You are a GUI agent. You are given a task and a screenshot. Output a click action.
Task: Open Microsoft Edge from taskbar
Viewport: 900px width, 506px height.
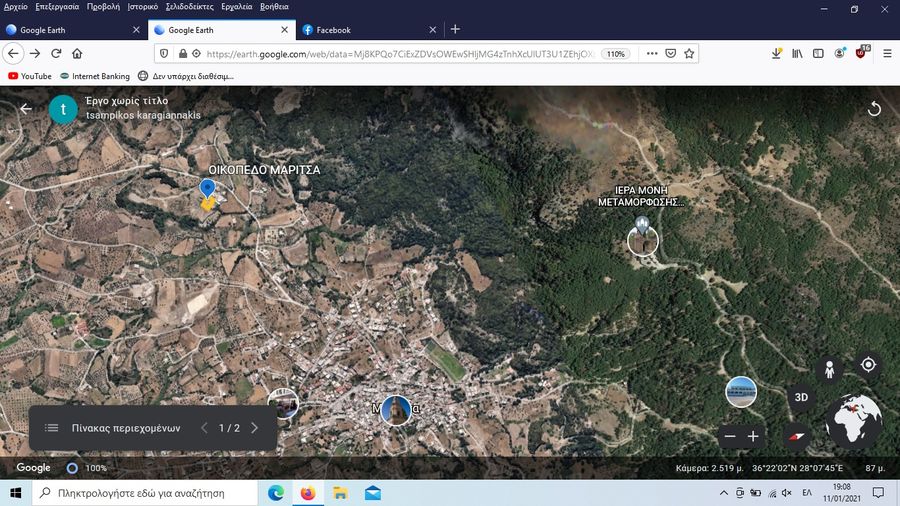pyautogui.click(x=276, y=493)
